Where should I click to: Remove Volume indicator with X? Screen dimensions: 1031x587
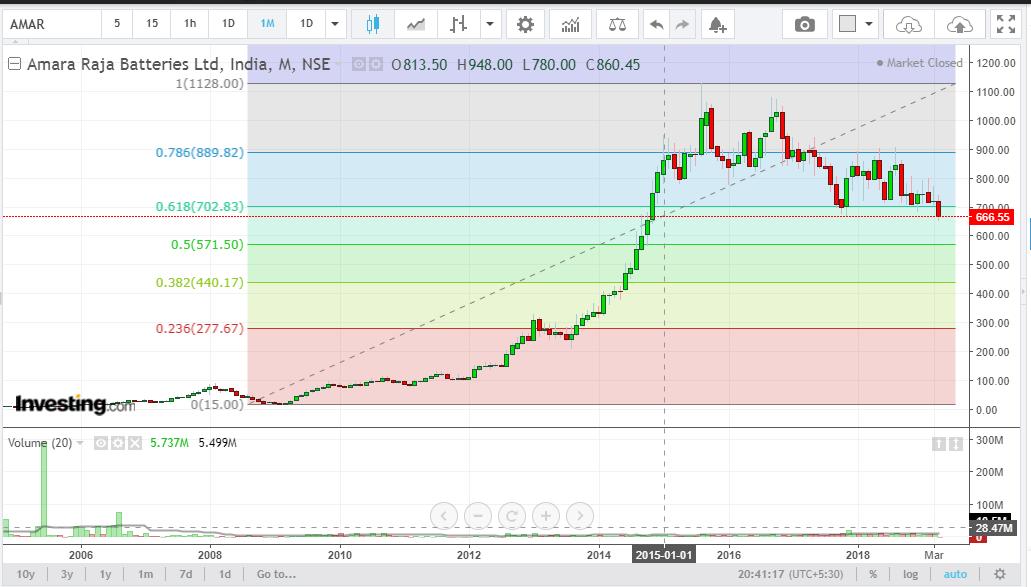(135, 443)
